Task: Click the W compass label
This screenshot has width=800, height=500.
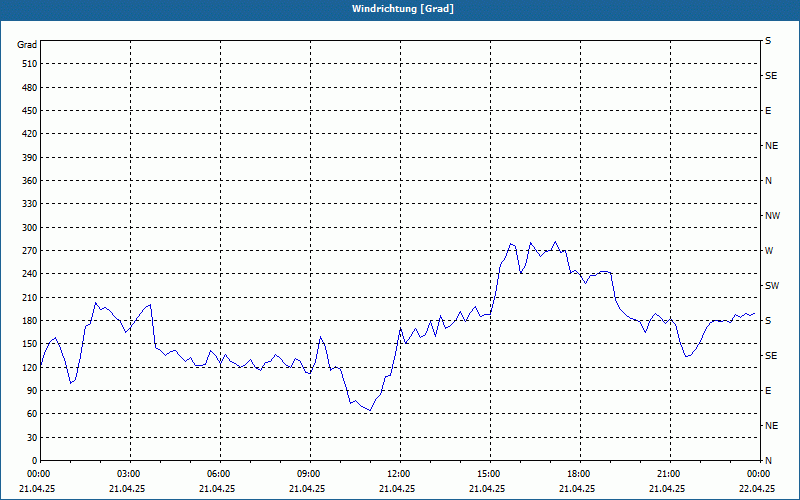Action: pyautogui.click(x=769, y=251)
